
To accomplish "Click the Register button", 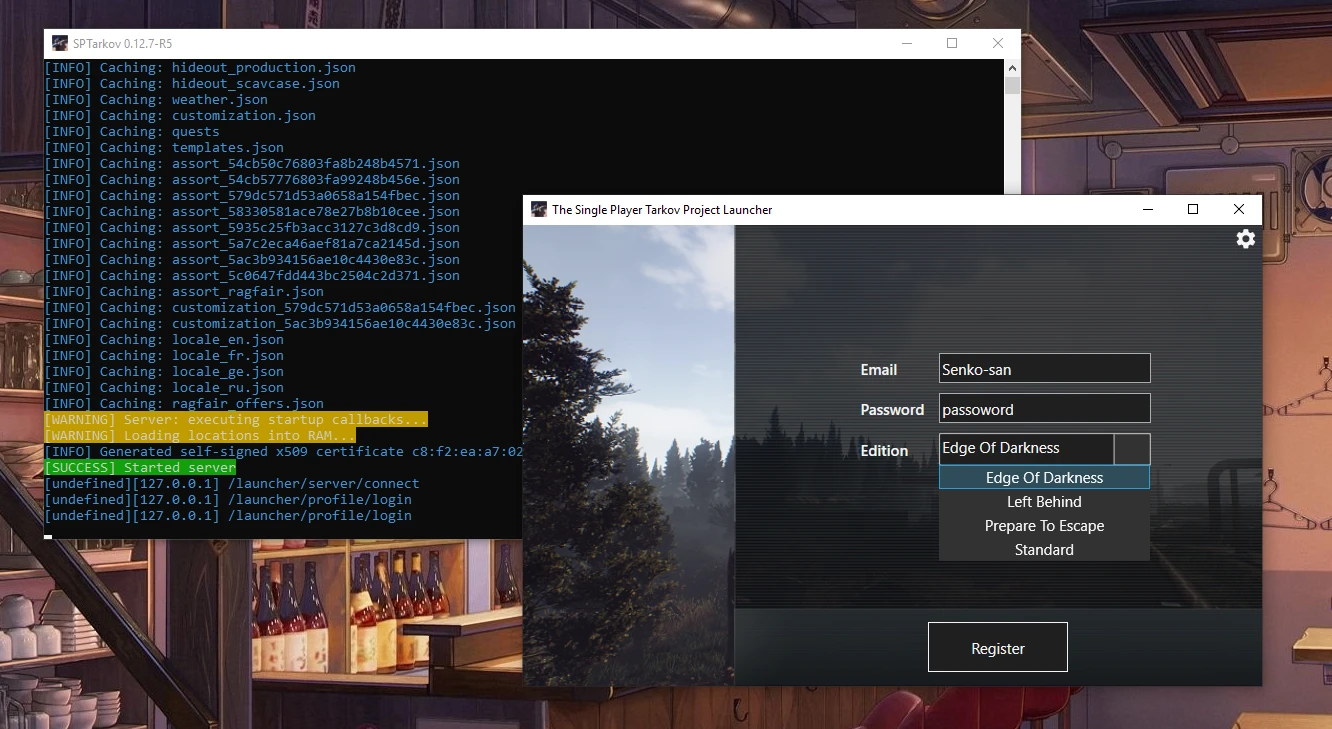I will click(998, 647).
